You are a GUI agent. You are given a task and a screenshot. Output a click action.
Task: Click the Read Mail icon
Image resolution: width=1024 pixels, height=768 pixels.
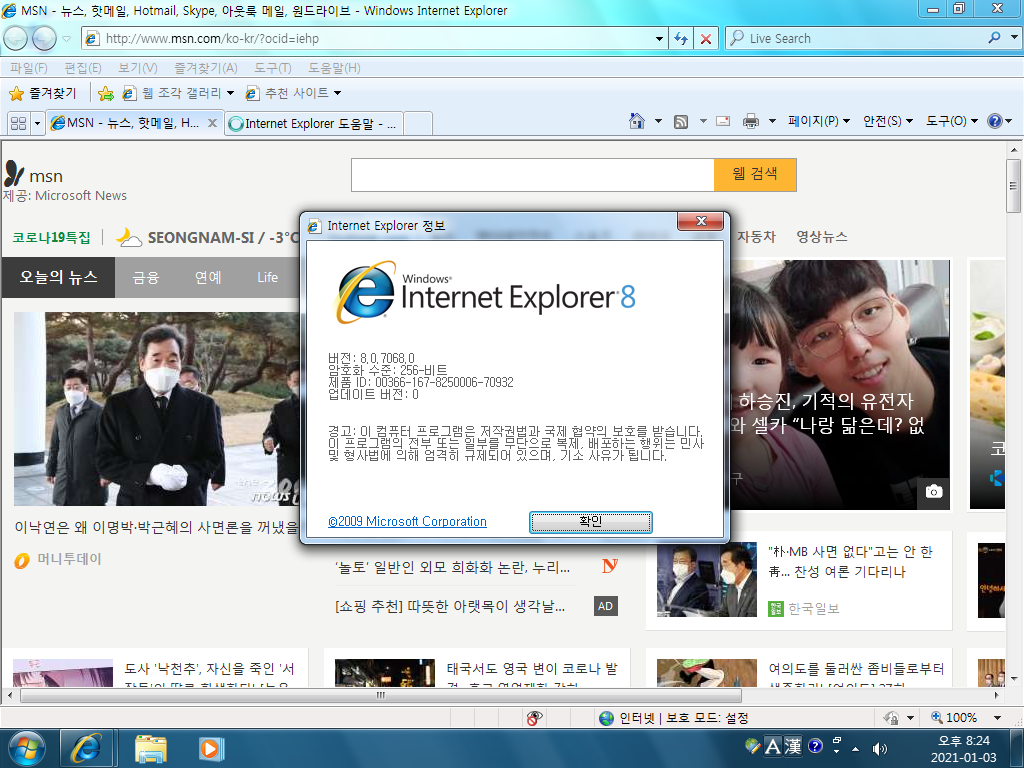tap(723, 121)
